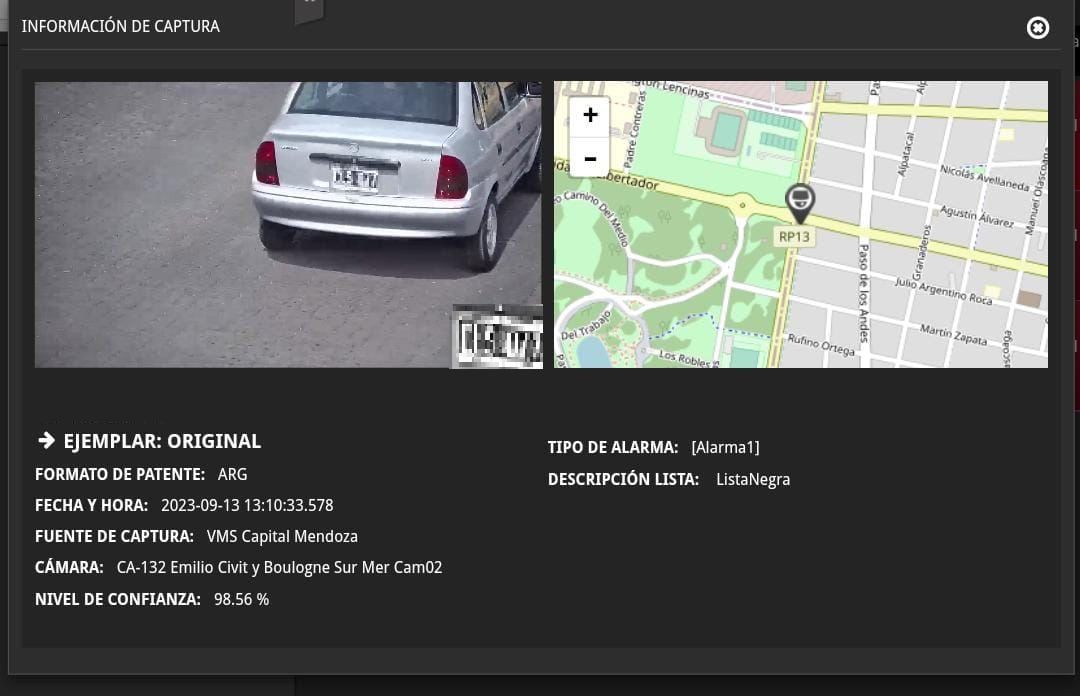Click the arrow beside EJEMPLAR: ORIGINAL
1080x696 pixels.
coord(46,441)
